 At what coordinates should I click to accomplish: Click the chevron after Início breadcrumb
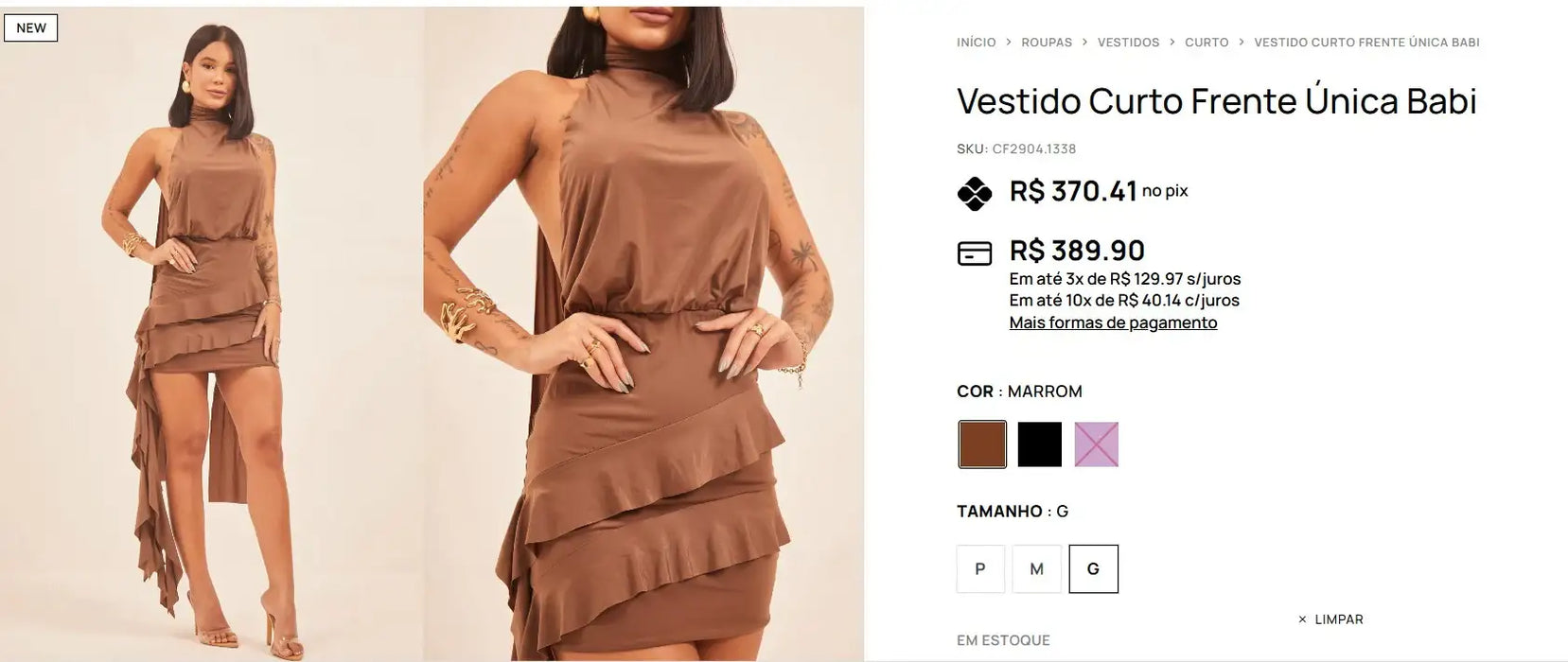(x=1009, y=43)
